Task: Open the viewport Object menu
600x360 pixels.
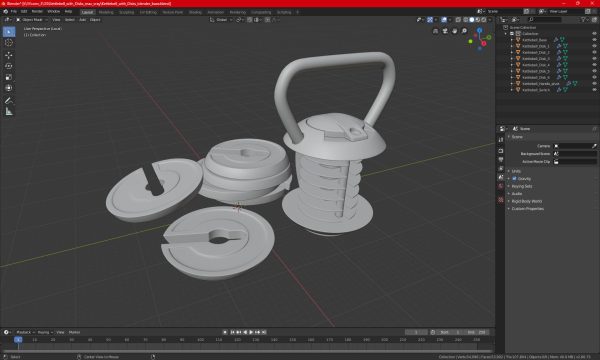Action: pyautogui.click(x=95, y=20)
